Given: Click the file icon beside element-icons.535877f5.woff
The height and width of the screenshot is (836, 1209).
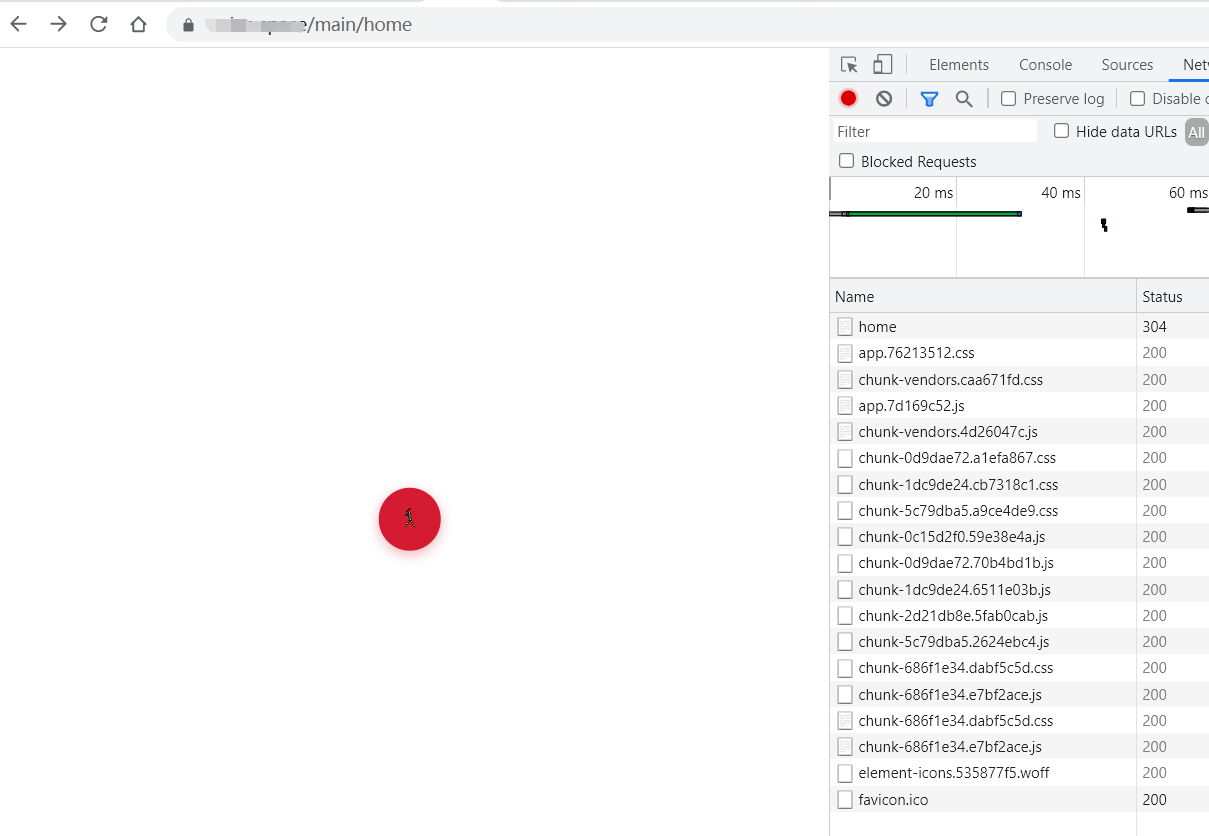Looking at the screenshot, I should tap(845, 773).
